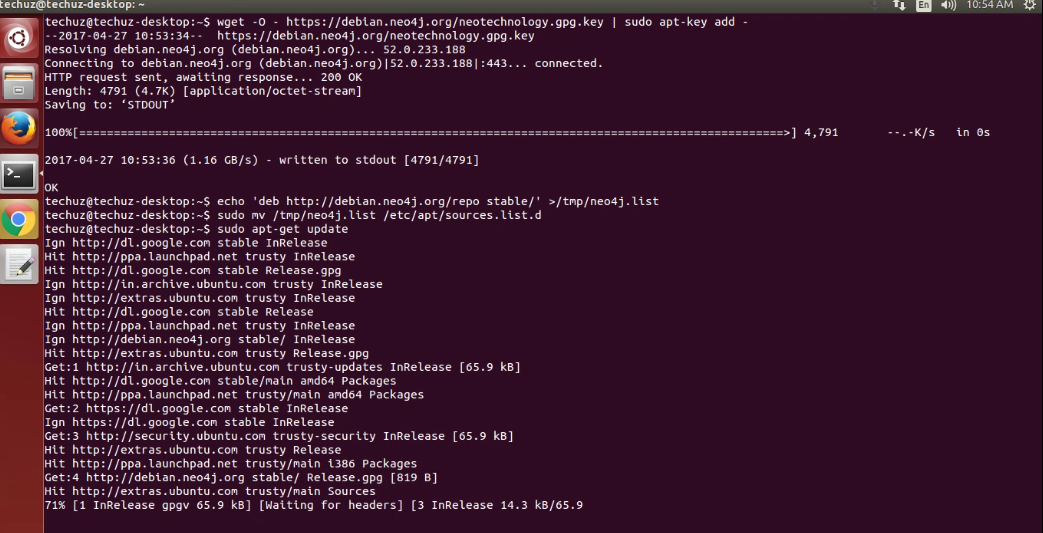Open the Text Editor launcher icon
The image size is (1043, 533).
pos(19,265)
